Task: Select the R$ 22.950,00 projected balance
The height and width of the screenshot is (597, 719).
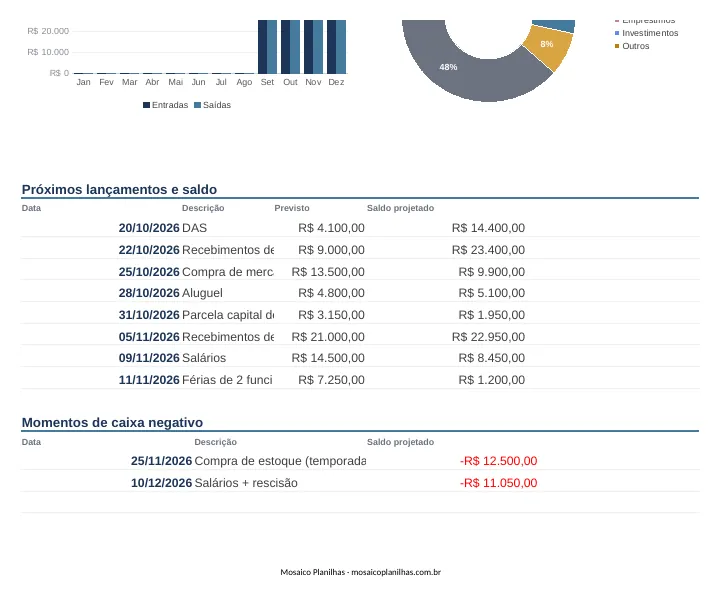Action: (x=488, y=337)
